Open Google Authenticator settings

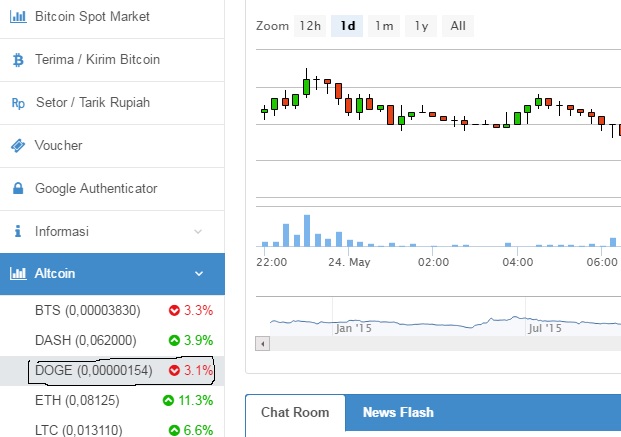112,189
